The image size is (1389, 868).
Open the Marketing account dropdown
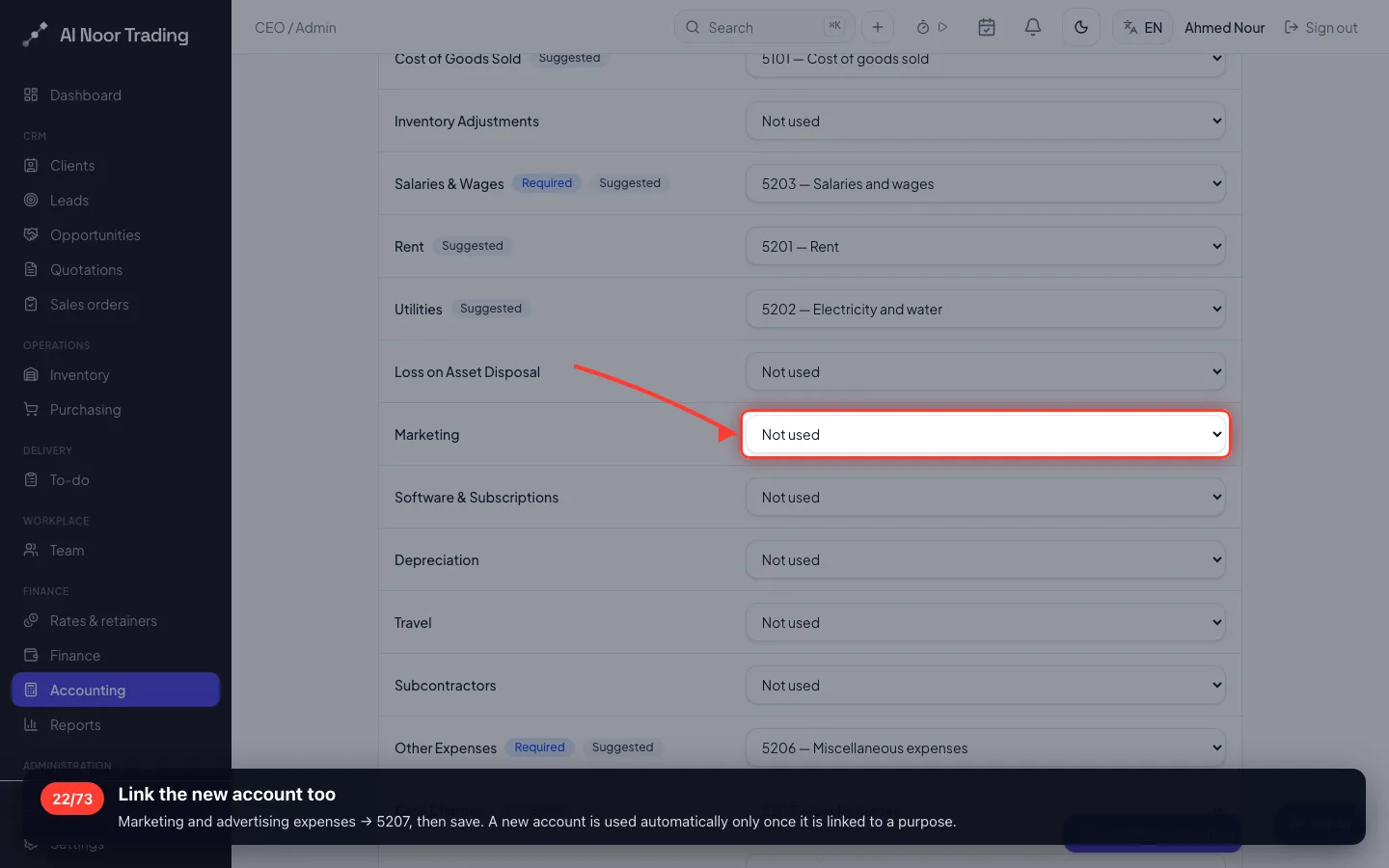click(x=986, y=434)
